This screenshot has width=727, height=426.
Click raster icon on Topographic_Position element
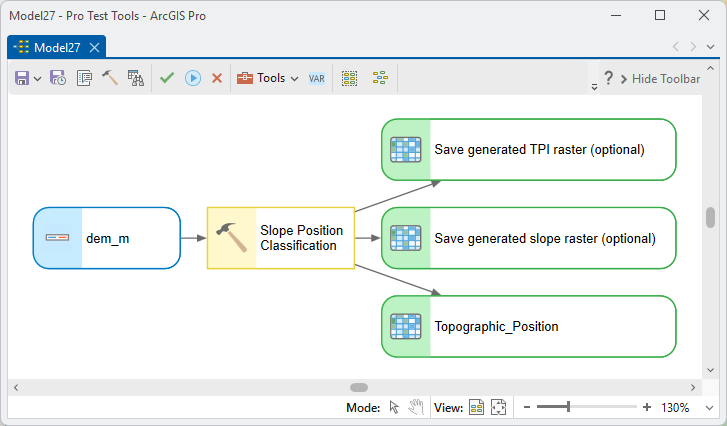pyautogui.click(x=406, y=326)
